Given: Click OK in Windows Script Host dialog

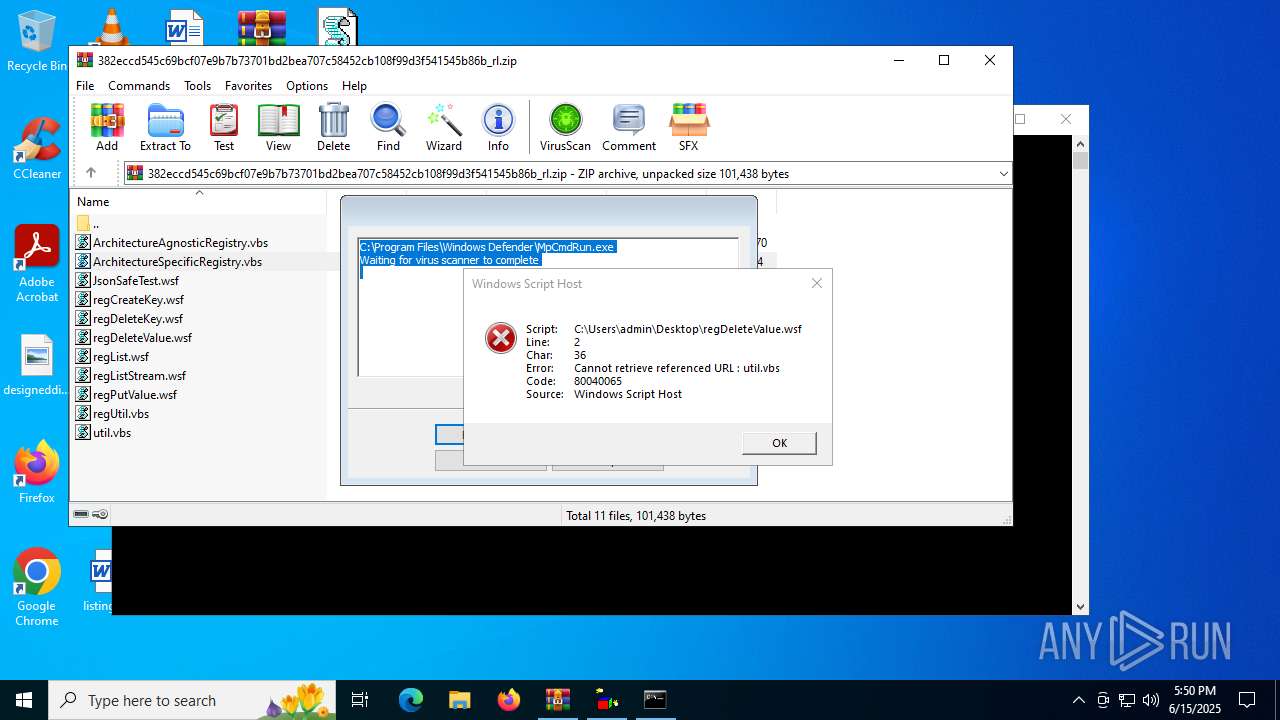Looking at the screenshot, I should (x=779, y=443).
